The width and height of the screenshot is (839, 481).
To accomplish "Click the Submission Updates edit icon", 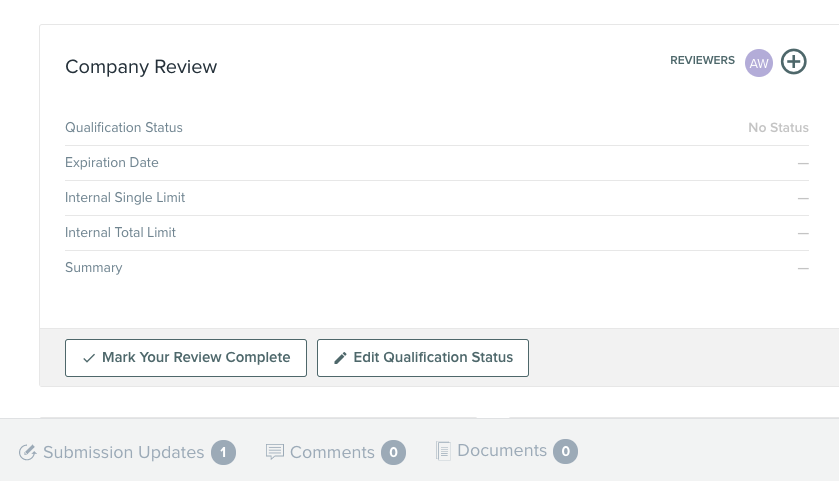I will [x=28, y=453].
